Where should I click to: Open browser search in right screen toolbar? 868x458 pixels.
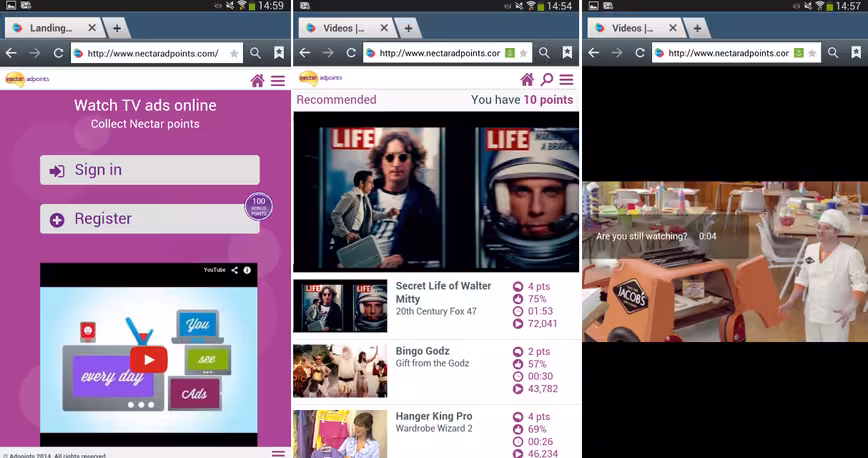coord(833,53)
